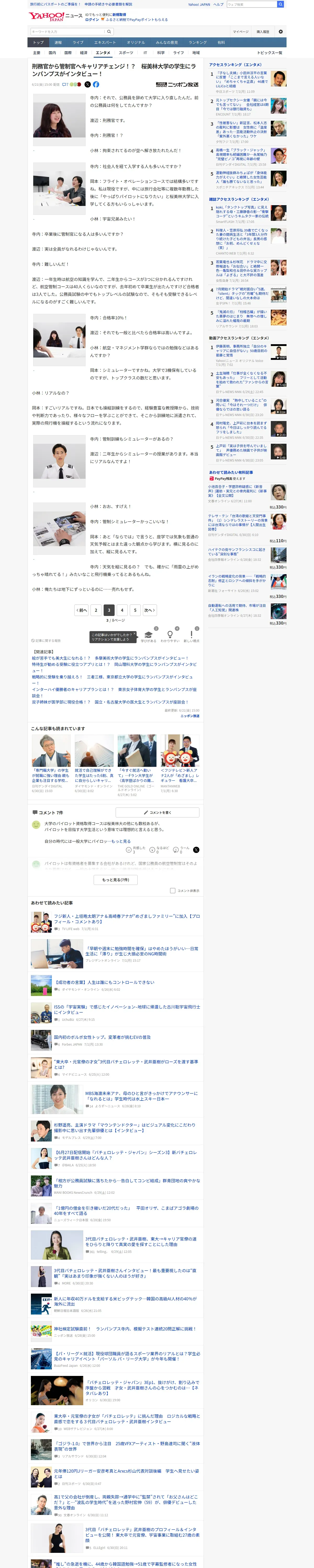Expand comment with もっと見る link
The image size is (314, 1568).
(x=121, y=841)
